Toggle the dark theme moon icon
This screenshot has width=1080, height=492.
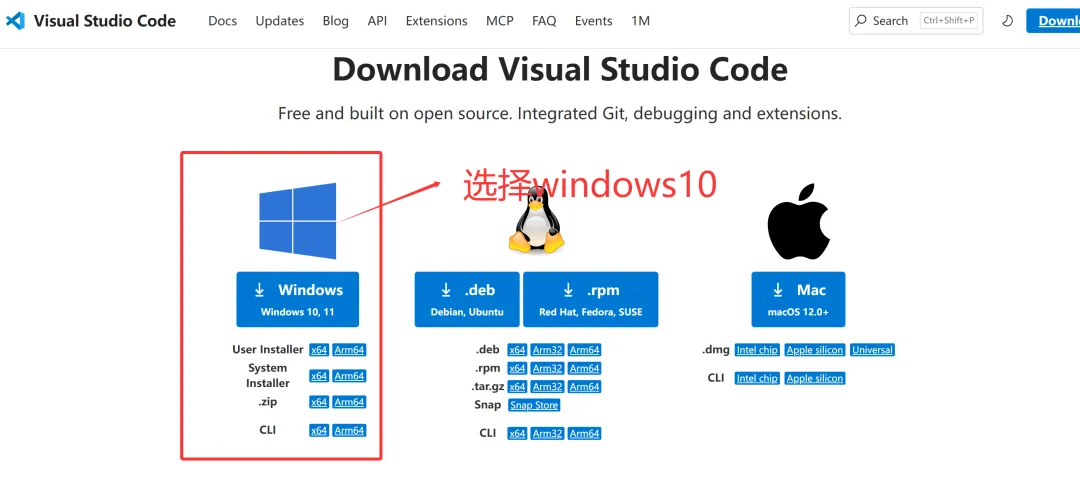point(1007,21)
